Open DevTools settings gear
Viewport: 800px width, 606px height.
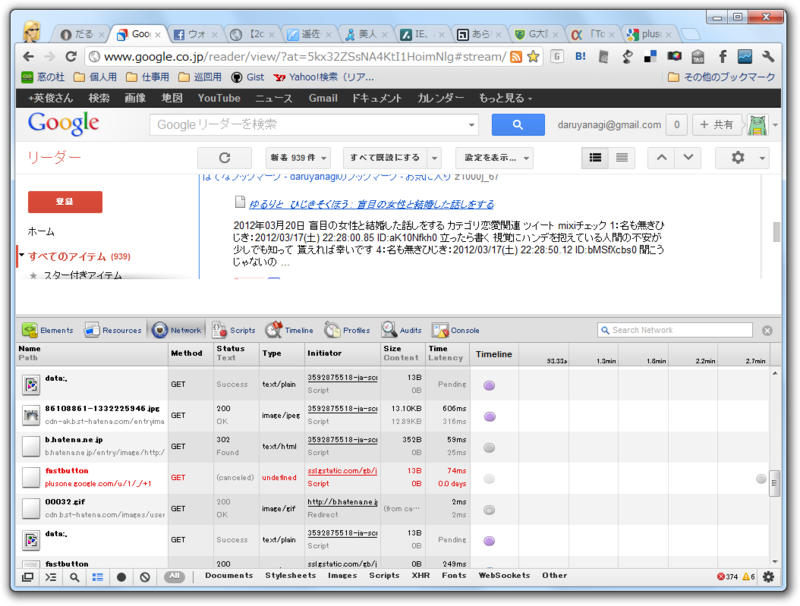tap(768, 576)
